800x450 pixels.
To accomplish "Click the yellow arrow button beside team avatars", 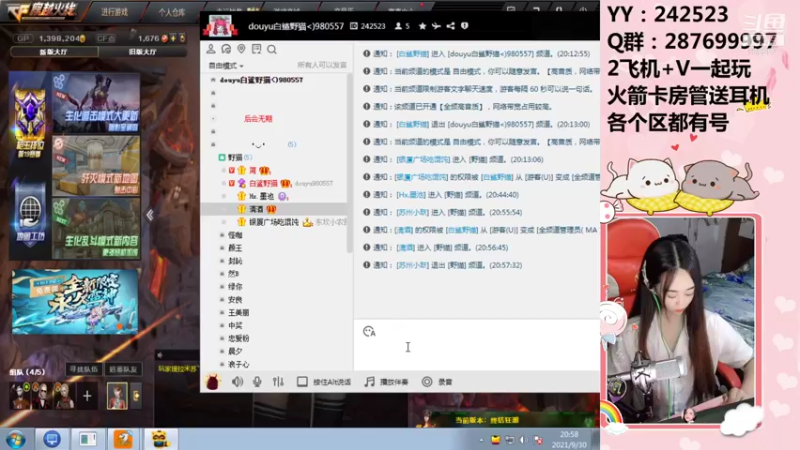I will (136, 395).
